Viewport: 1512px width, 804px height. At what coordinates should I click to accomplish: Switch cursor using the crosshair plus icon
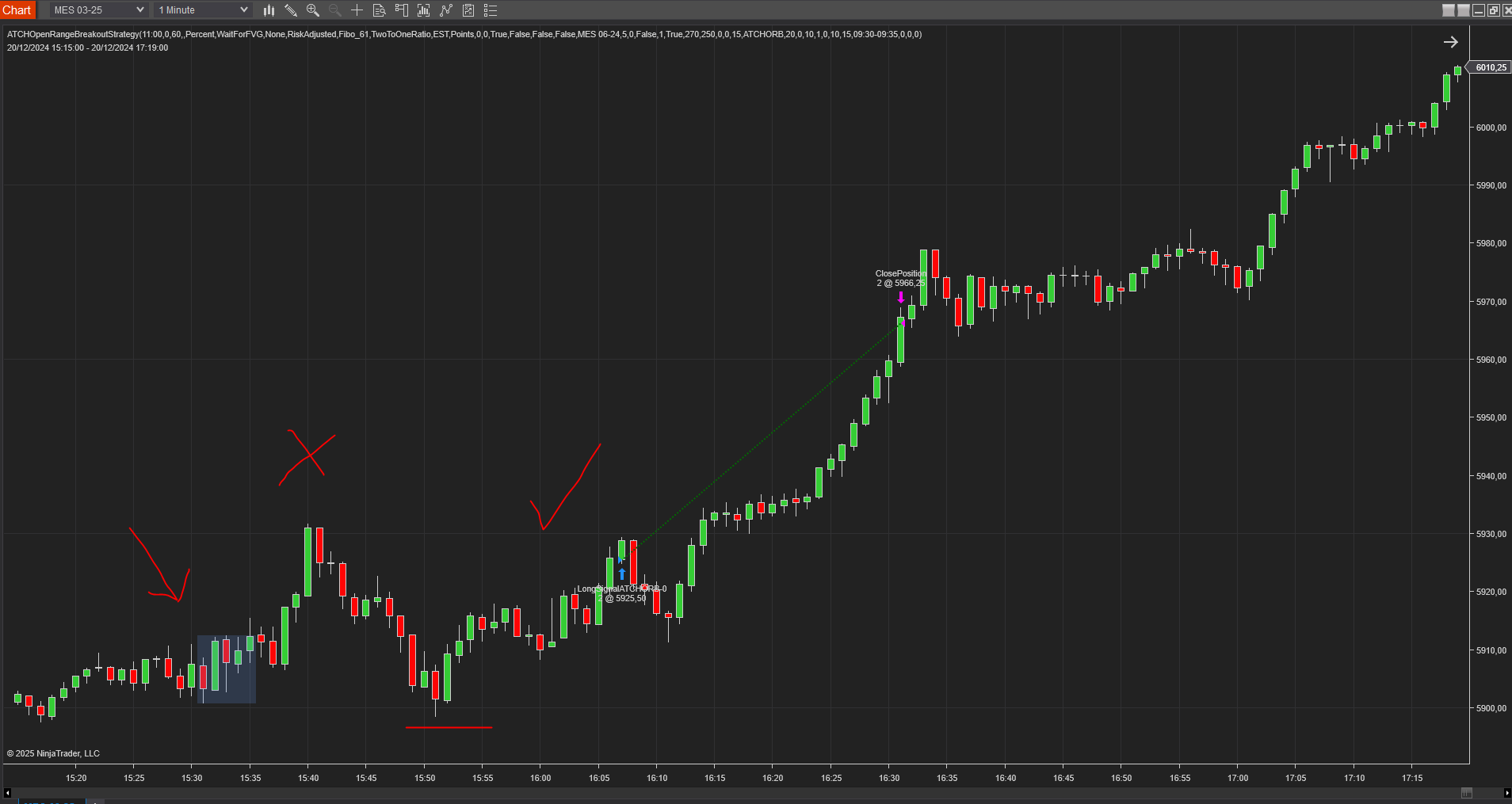357,10
